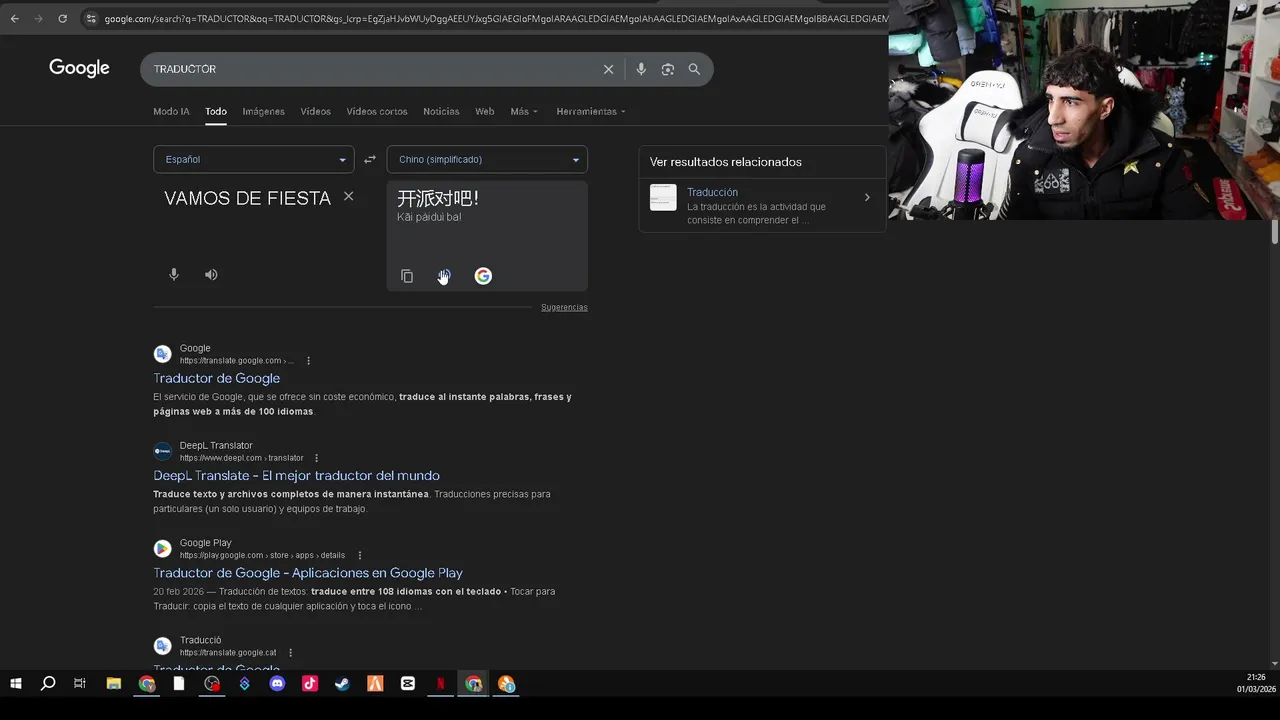Expand Traducción related result chevron
The width and height of the screenshot is (1280, 720).
[x=867, y=198]
